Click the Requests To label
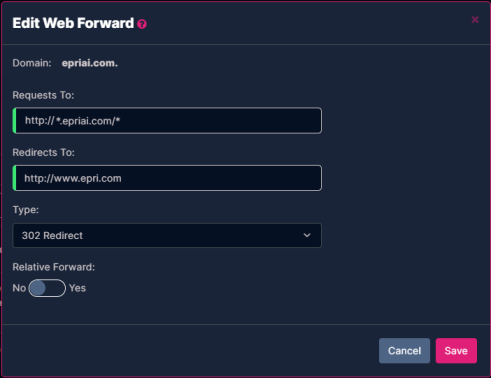The height and width of the screenshot is (379, 491). [43, 95]
